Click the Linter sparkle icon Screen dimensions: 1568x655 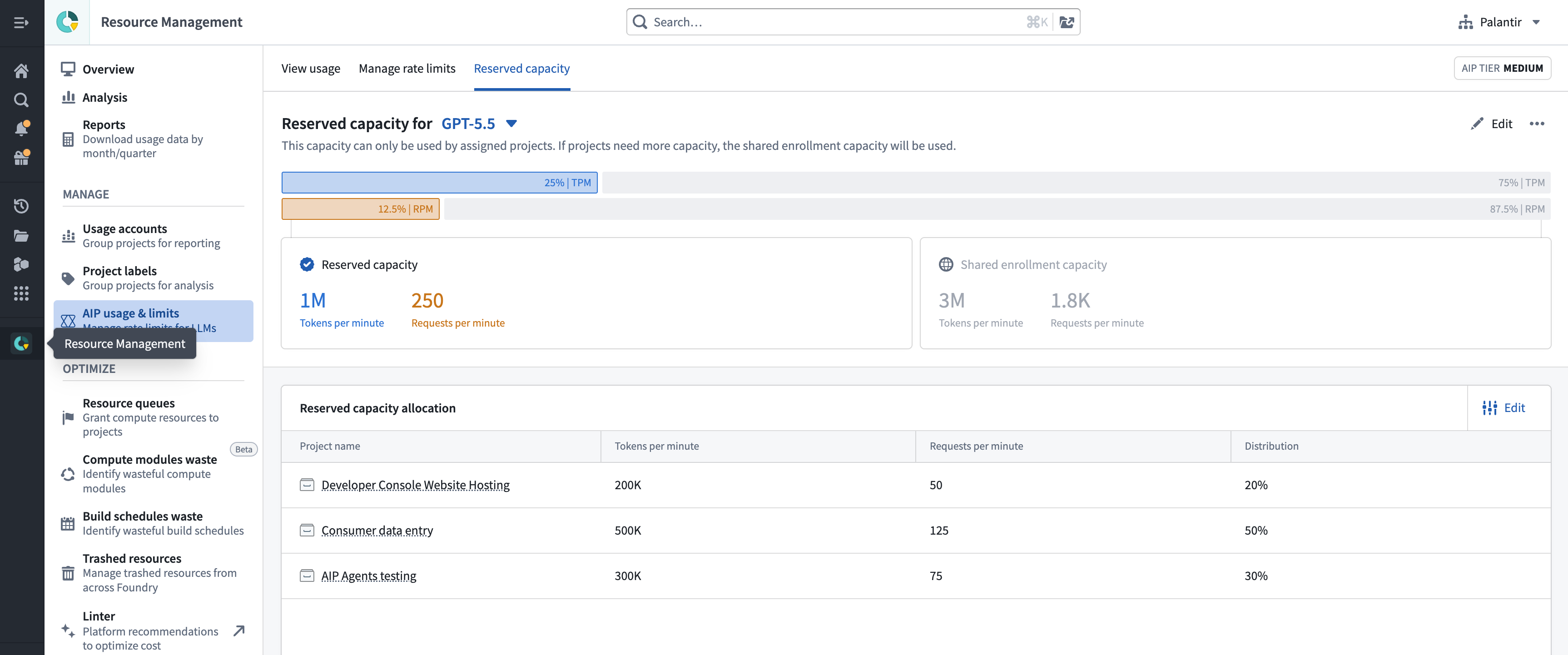pyautogui.click(x=68, y=630)
